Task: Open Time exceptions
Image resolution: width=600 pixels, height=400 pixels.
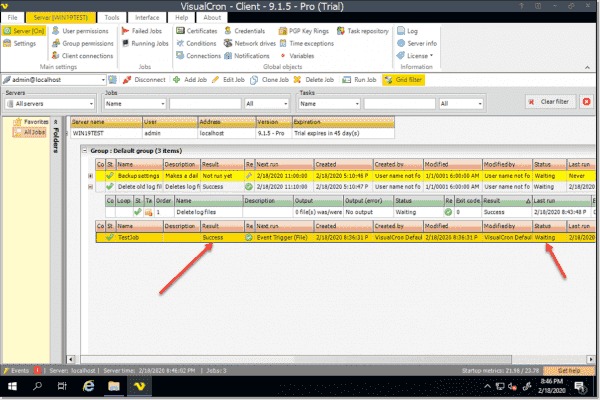Action: tap(307, 43)
